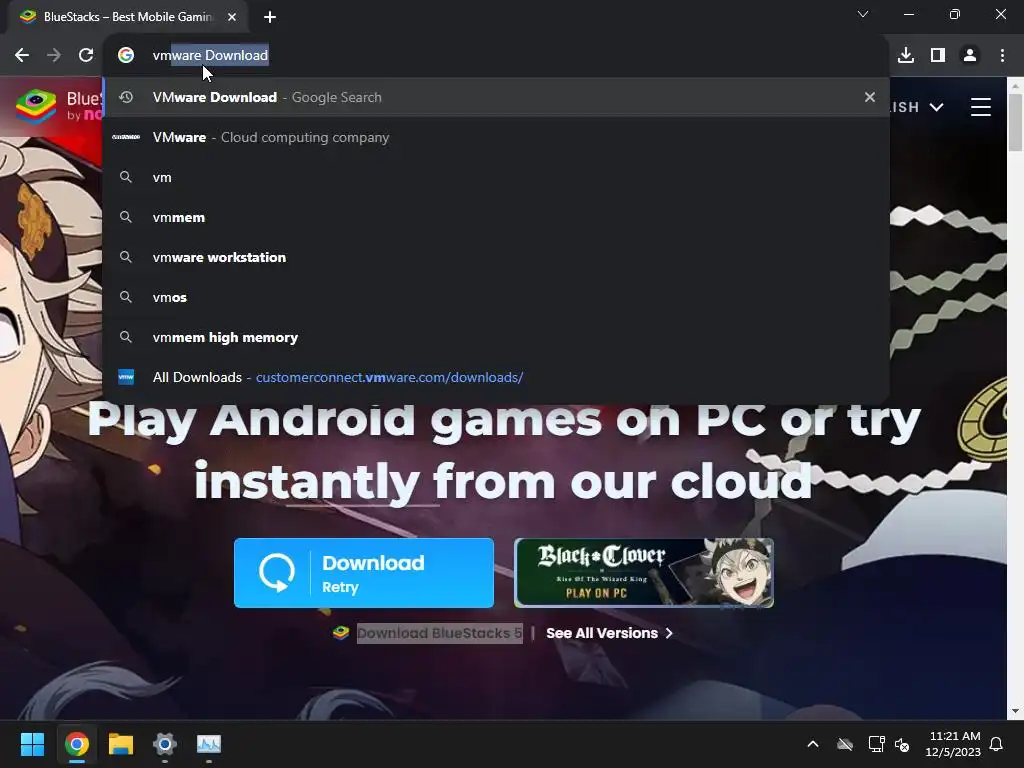Click the page scrollbar thumb

pyautogui.click(x=1015, y=123)
